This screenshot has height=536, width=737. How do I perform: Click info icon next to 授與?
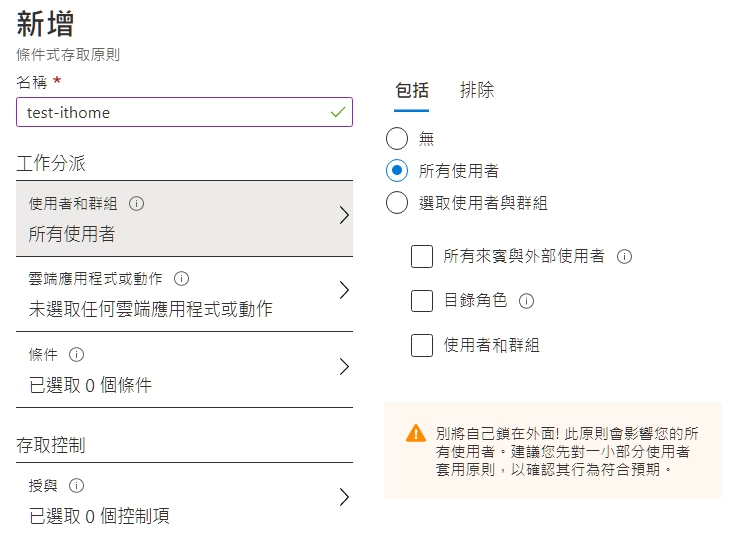point(76,485)
